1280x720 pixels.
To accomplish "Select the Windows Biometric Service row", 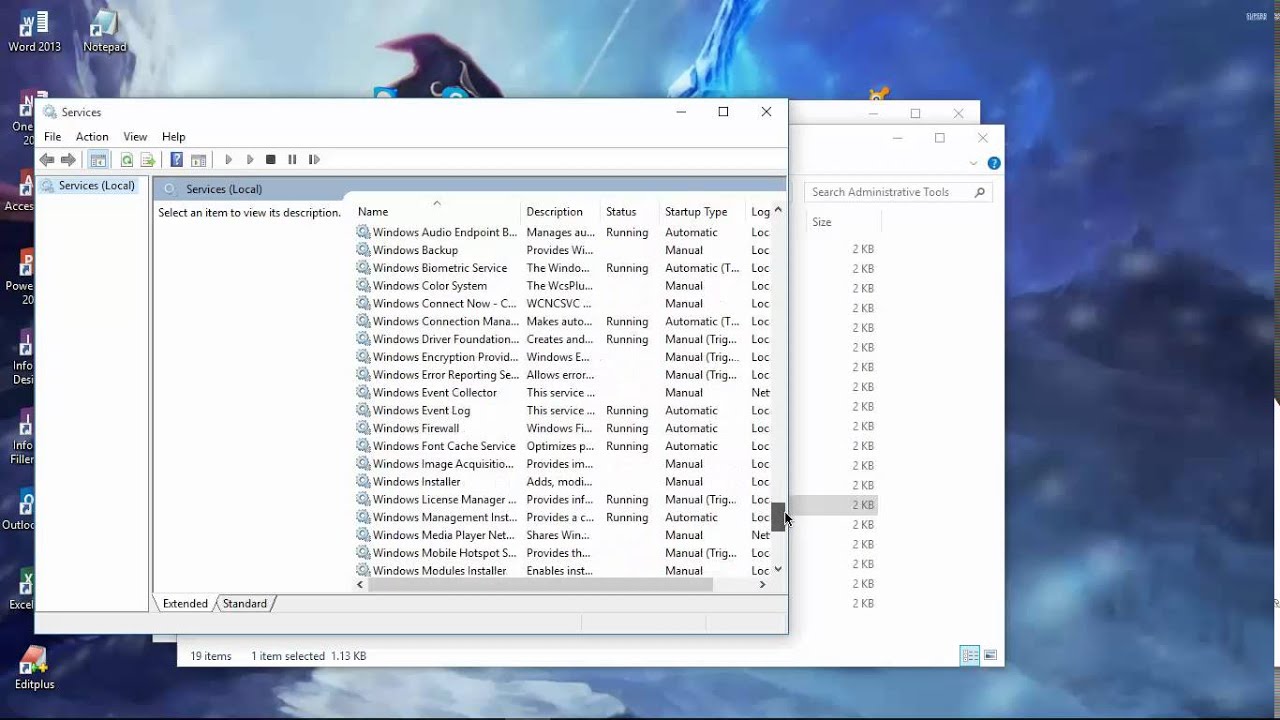I will pos(562,268).
